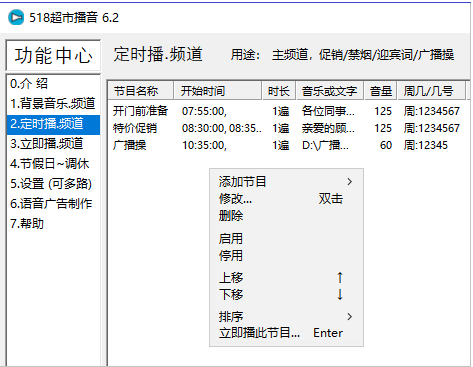Click the 功能中心 header button

(x=53, y=55)
